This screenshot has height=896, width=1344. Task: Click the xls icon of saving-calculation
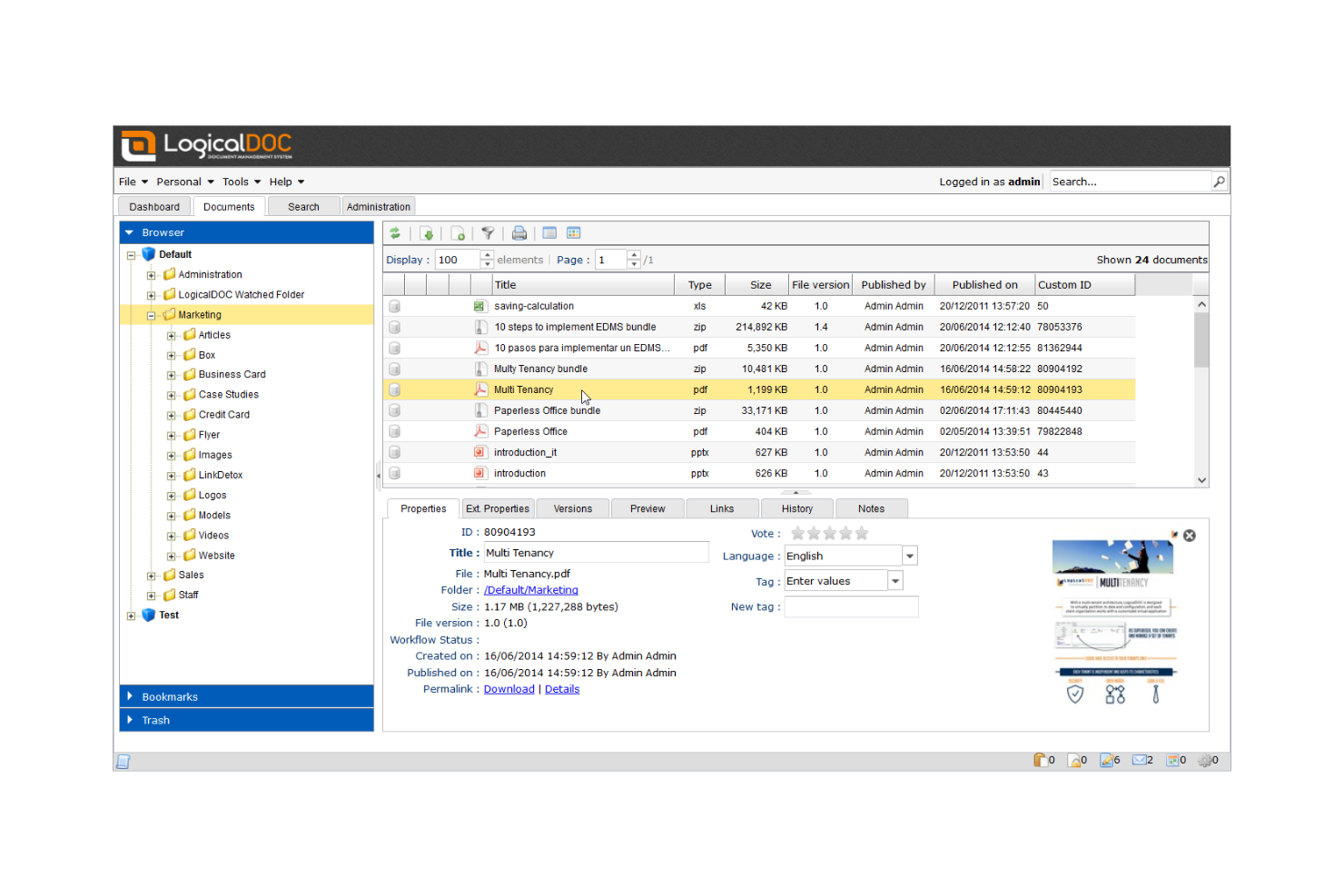[x=479, y=306]
